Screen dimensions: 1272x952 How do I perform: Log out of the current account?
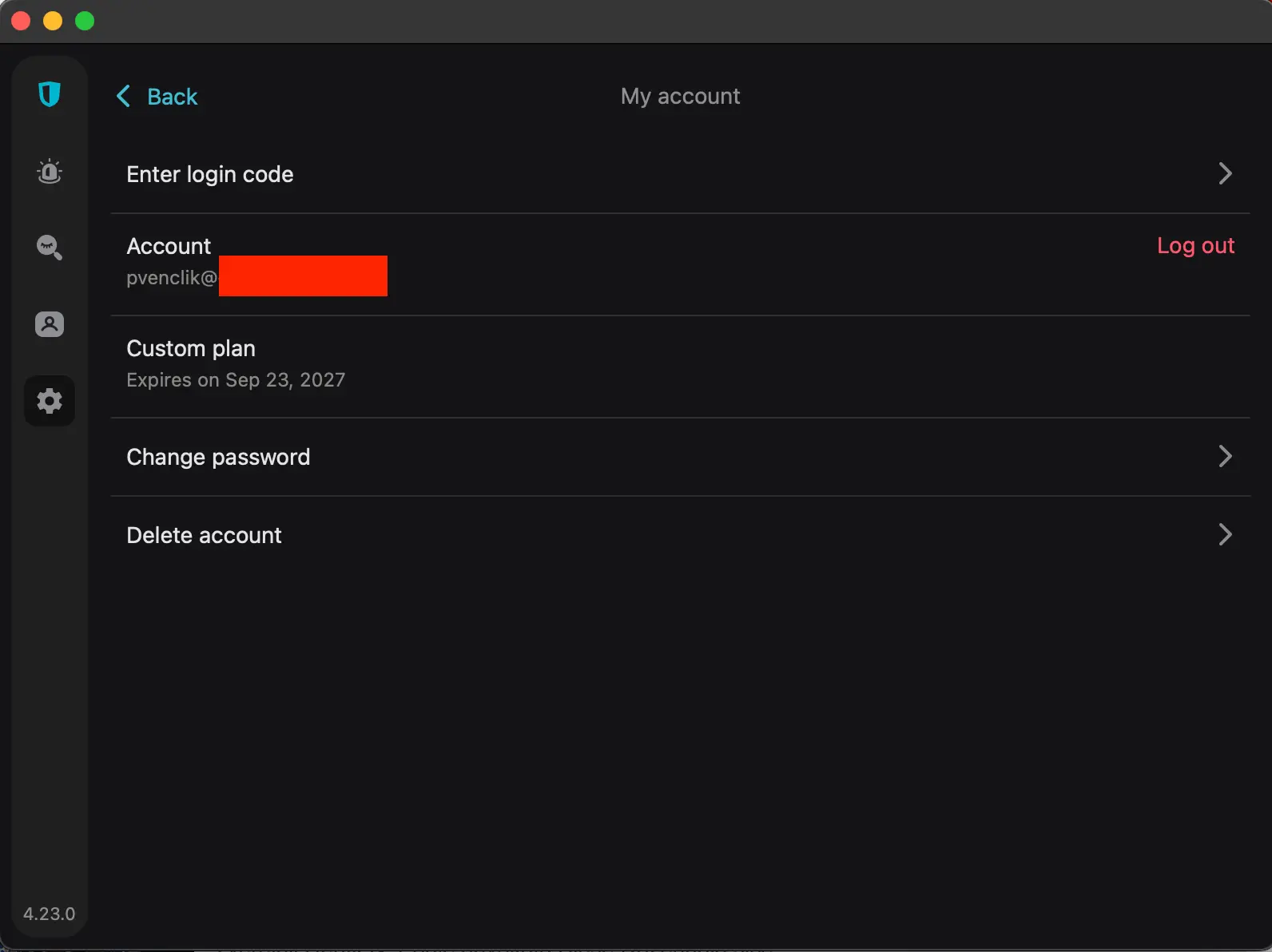tap(1195, 245)
